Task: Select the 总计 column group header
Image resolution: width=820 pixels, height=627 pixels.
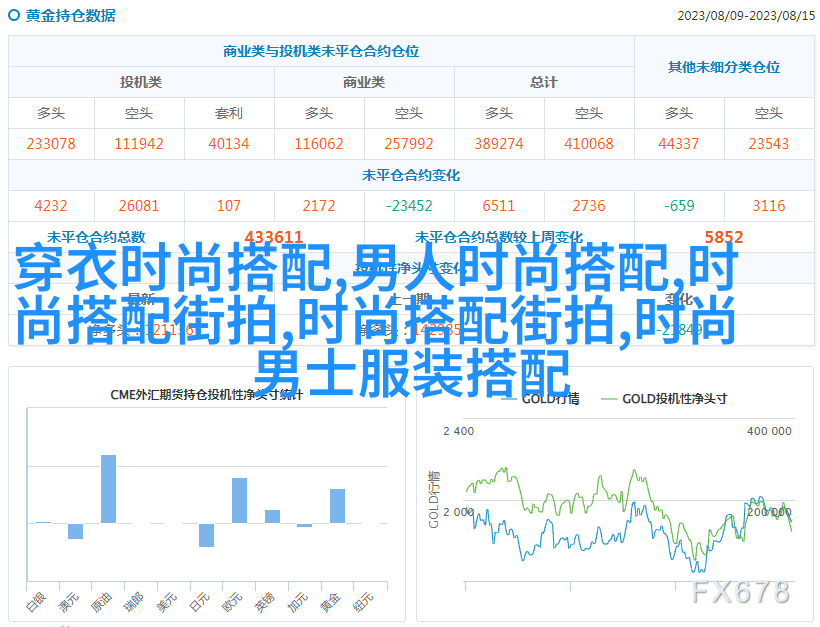Action: tap(544, 82)
